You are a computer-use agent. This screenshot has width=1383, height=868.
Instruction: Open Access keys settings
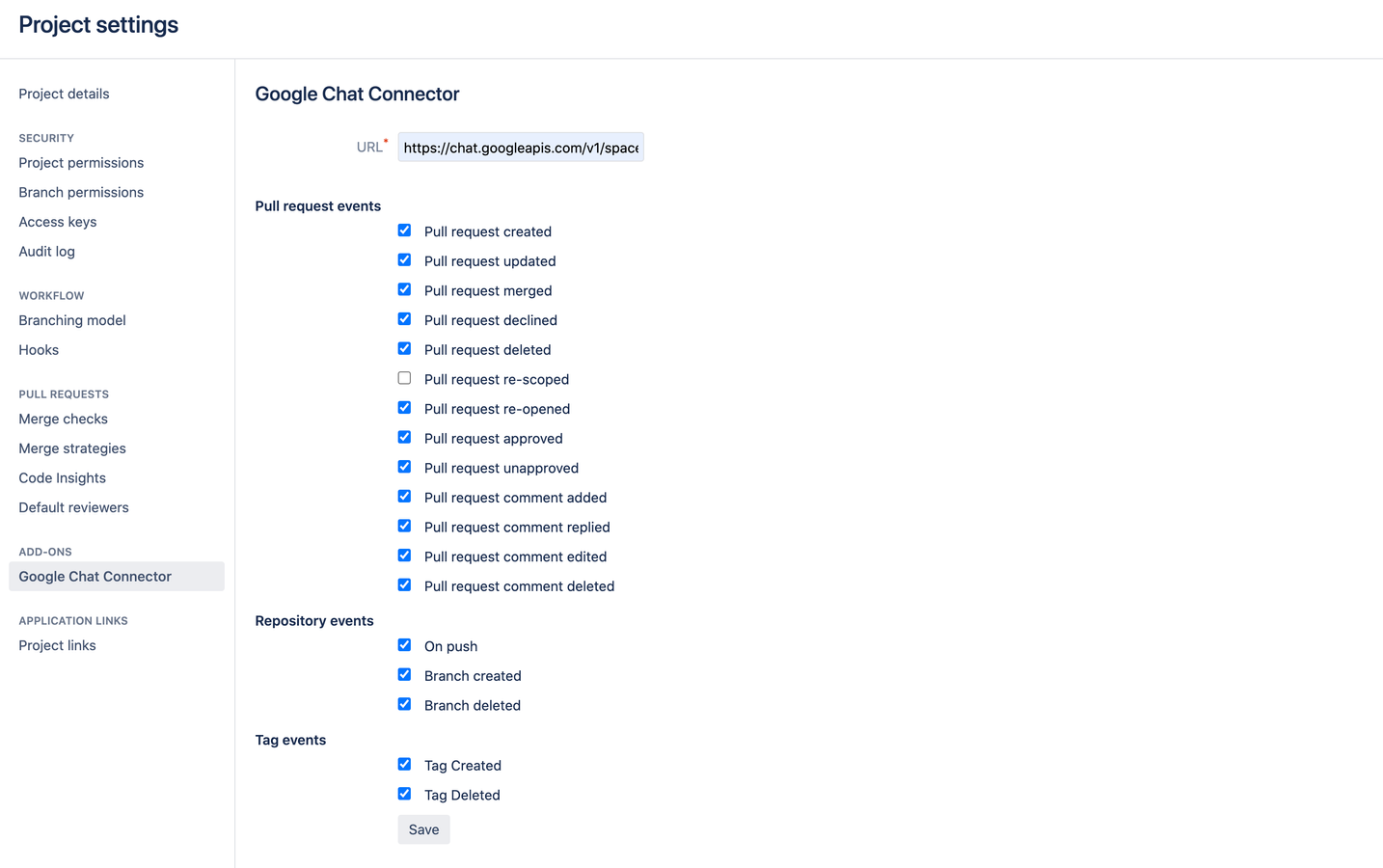(x=58, y=222)
